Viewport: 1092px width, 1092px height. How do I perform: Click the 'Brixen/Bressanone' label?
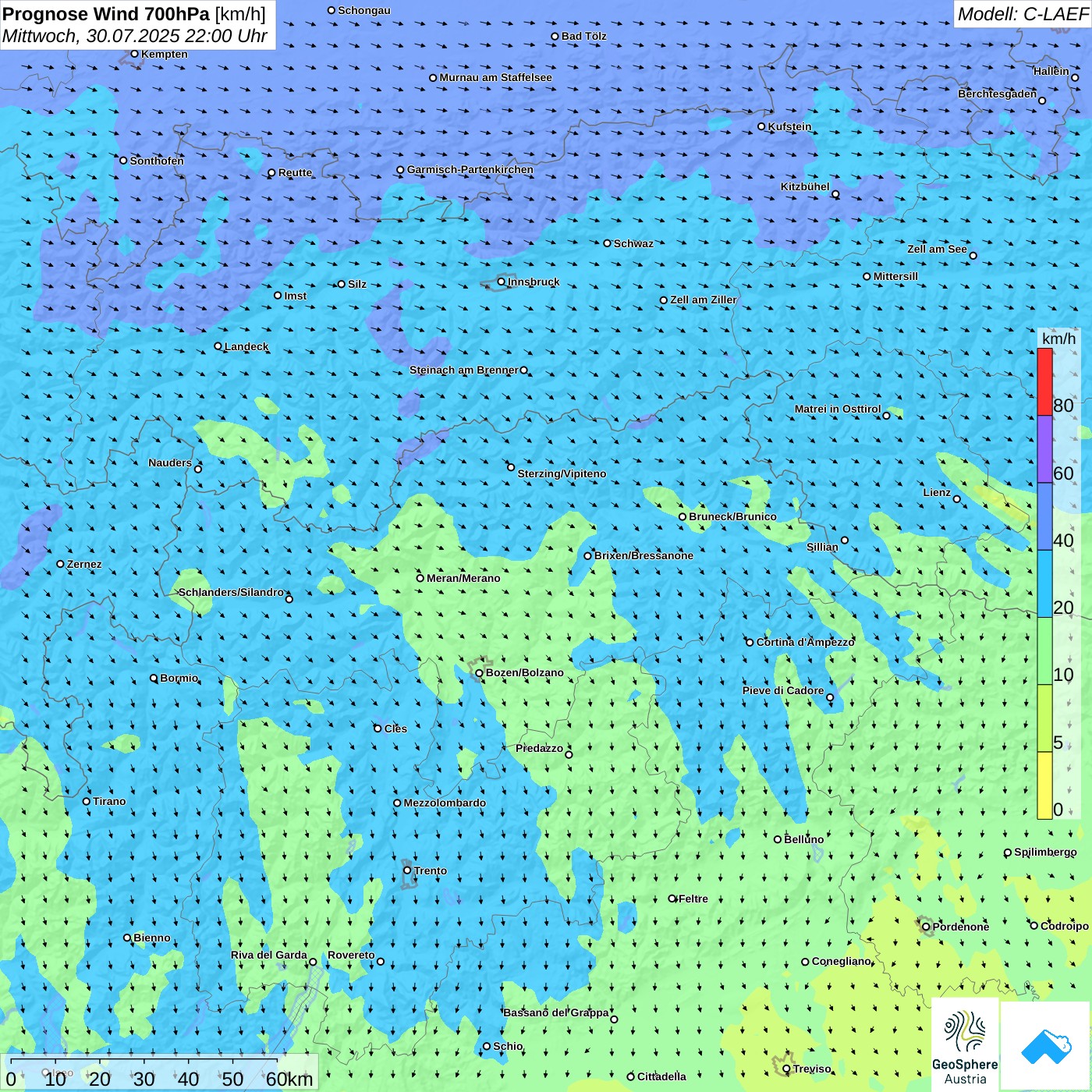click(644, 555)
